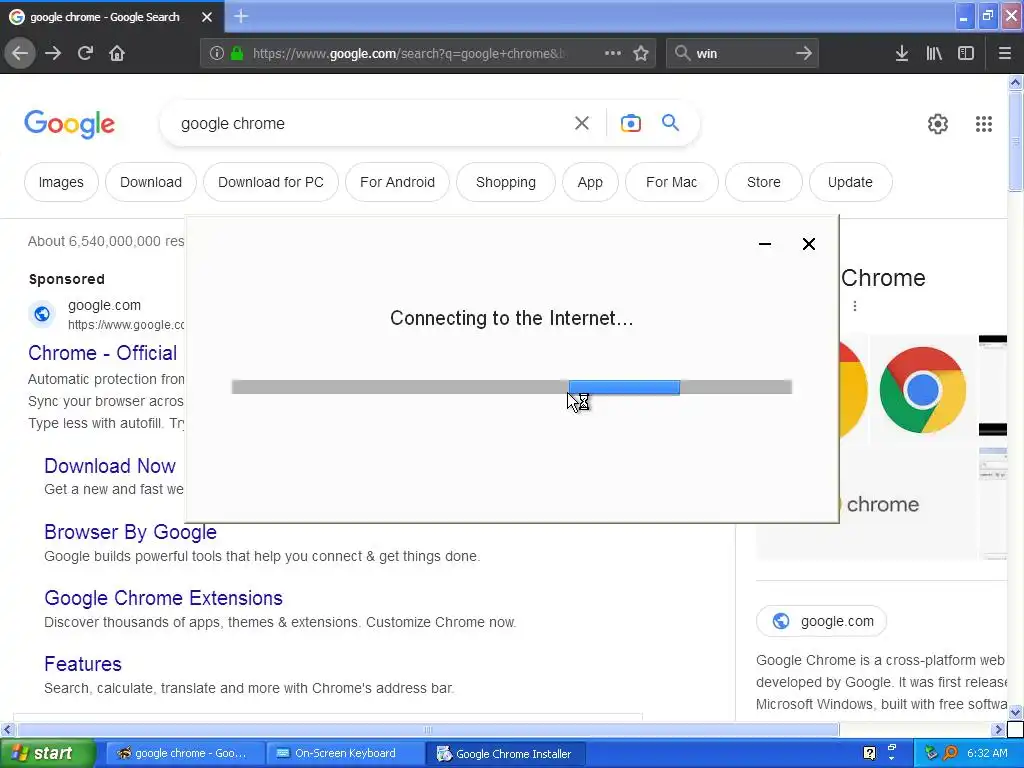Clear the Google search box with X
The height and width of the screenshot is (768, 1024).
pos(581,123)
